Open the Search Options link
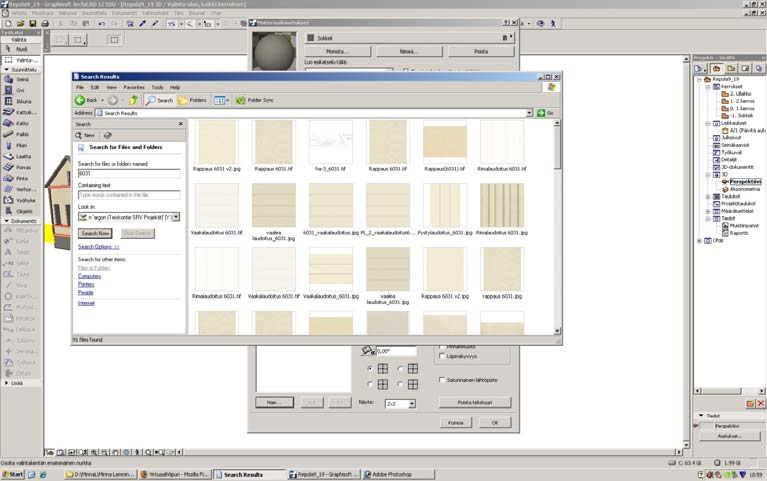The height and width of the screenshot is (481, 767). [x=98, y=247]
